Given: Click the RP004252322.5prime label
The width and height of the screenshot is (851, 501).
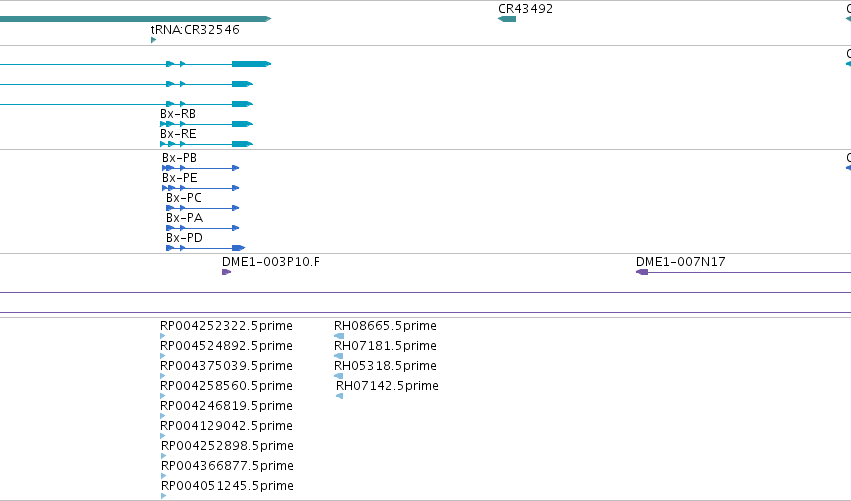Looking at the screenshot, I should point(226,326).
